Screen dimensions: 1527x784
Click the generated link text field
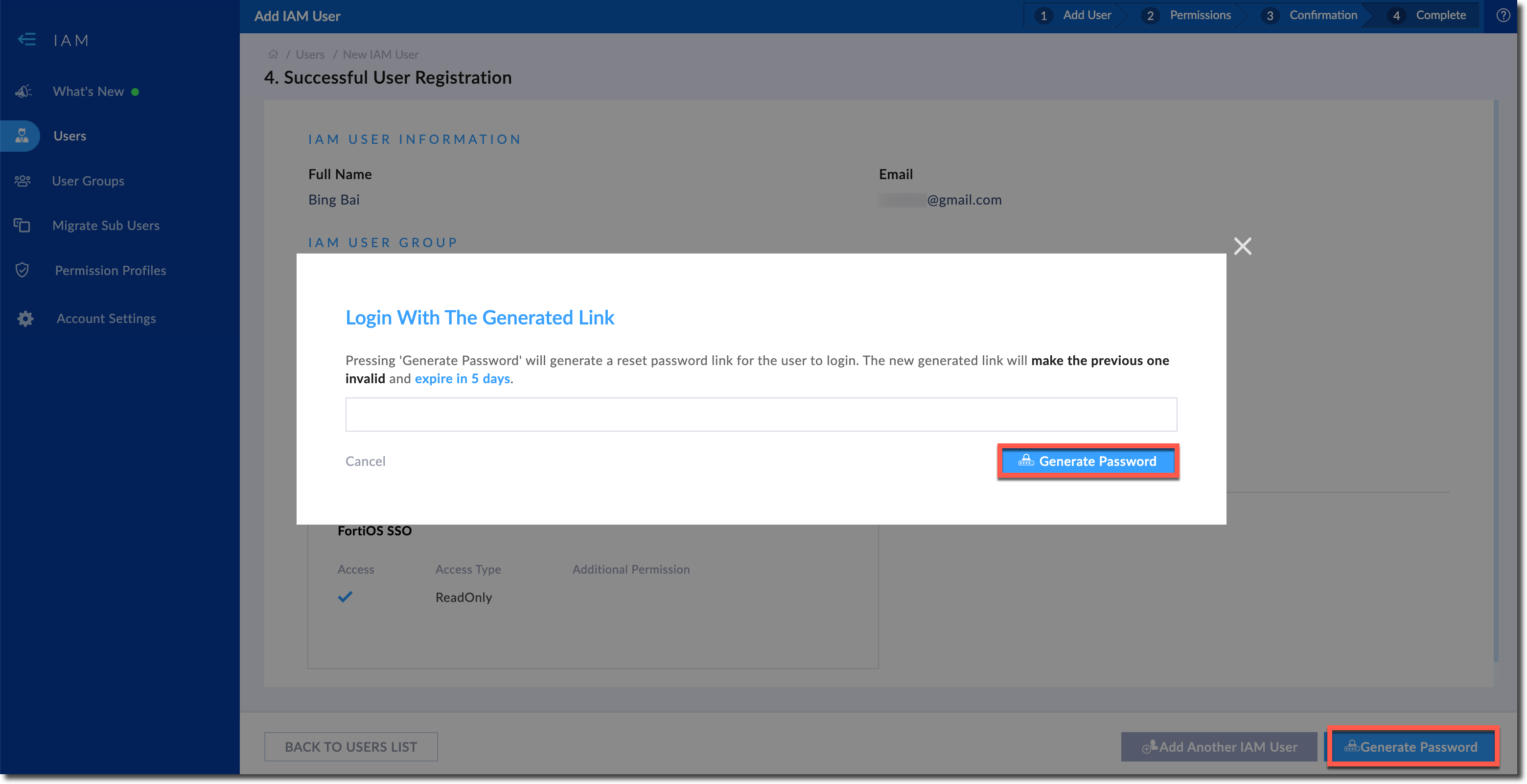pyautogui.click(x=761, y=414)
